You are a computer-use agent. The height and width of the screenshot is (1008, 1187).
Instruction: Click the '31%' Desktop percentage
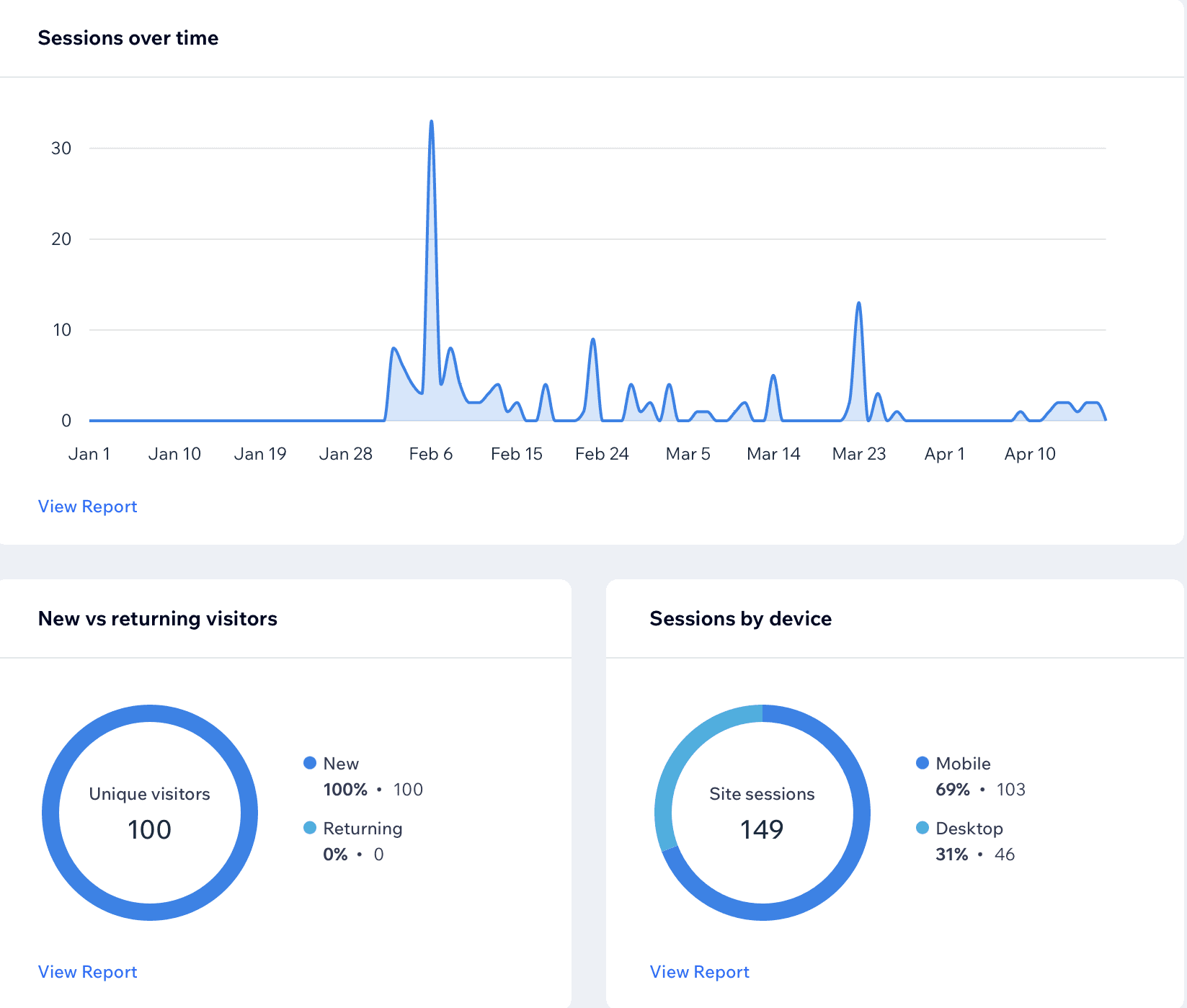pyautogui.click(x=951, y=855)
